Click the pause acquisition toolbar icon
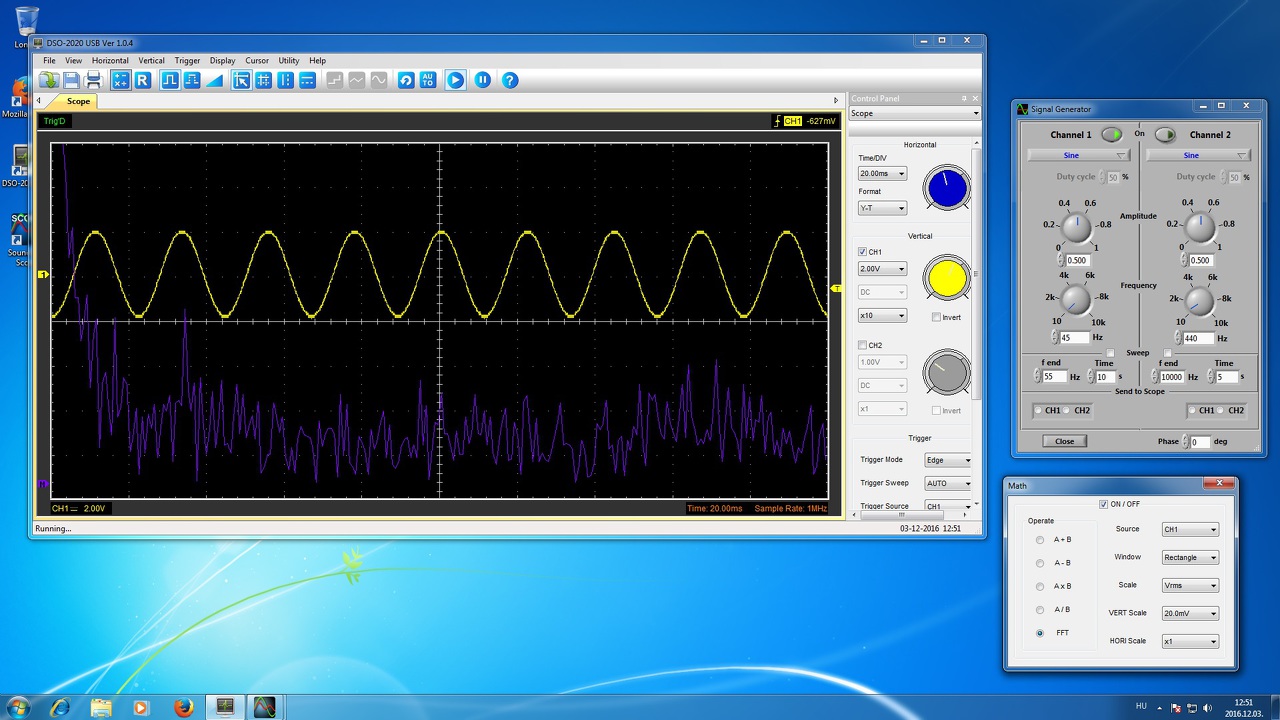Screen dimensions: 1280x720 coord(483,80)
